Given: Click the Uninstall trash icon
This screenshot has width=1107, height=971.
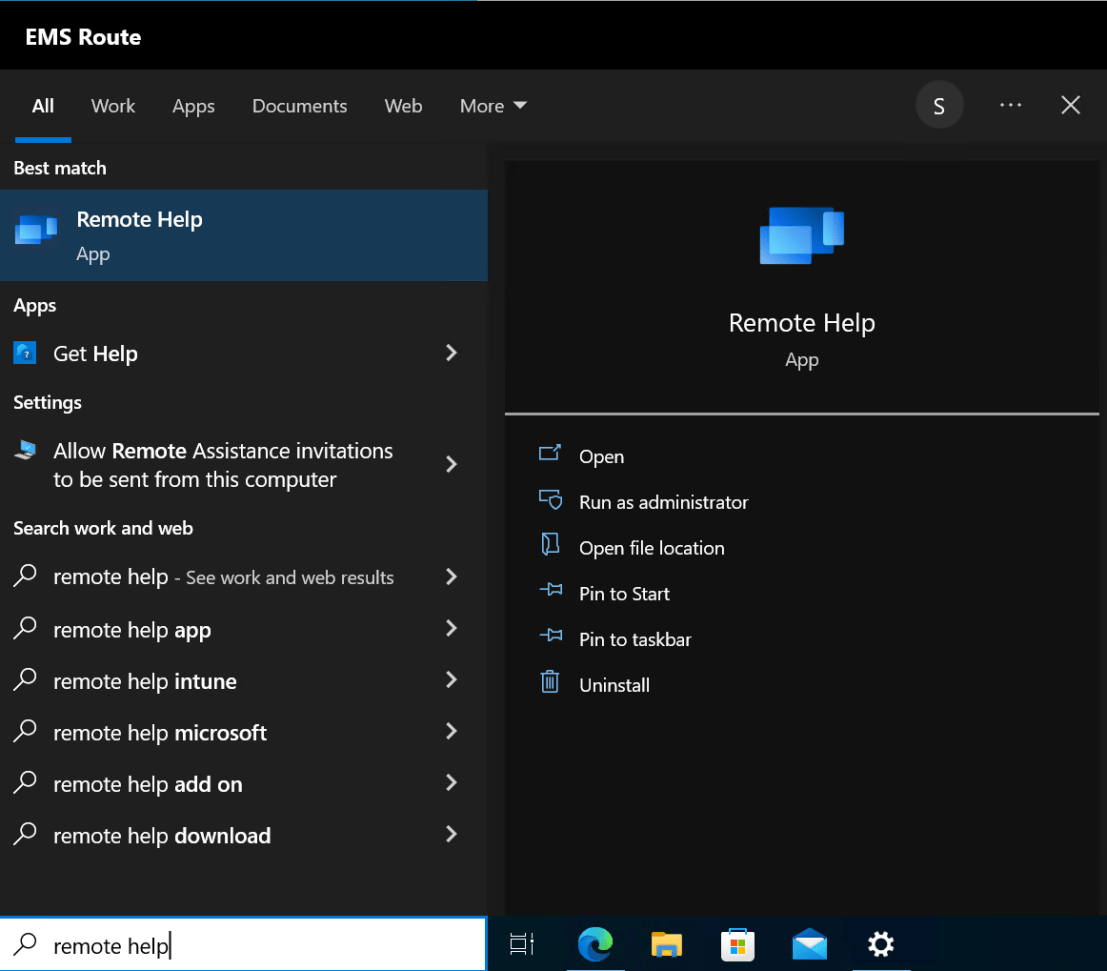Looking at the screenshot, I should 549,683.
